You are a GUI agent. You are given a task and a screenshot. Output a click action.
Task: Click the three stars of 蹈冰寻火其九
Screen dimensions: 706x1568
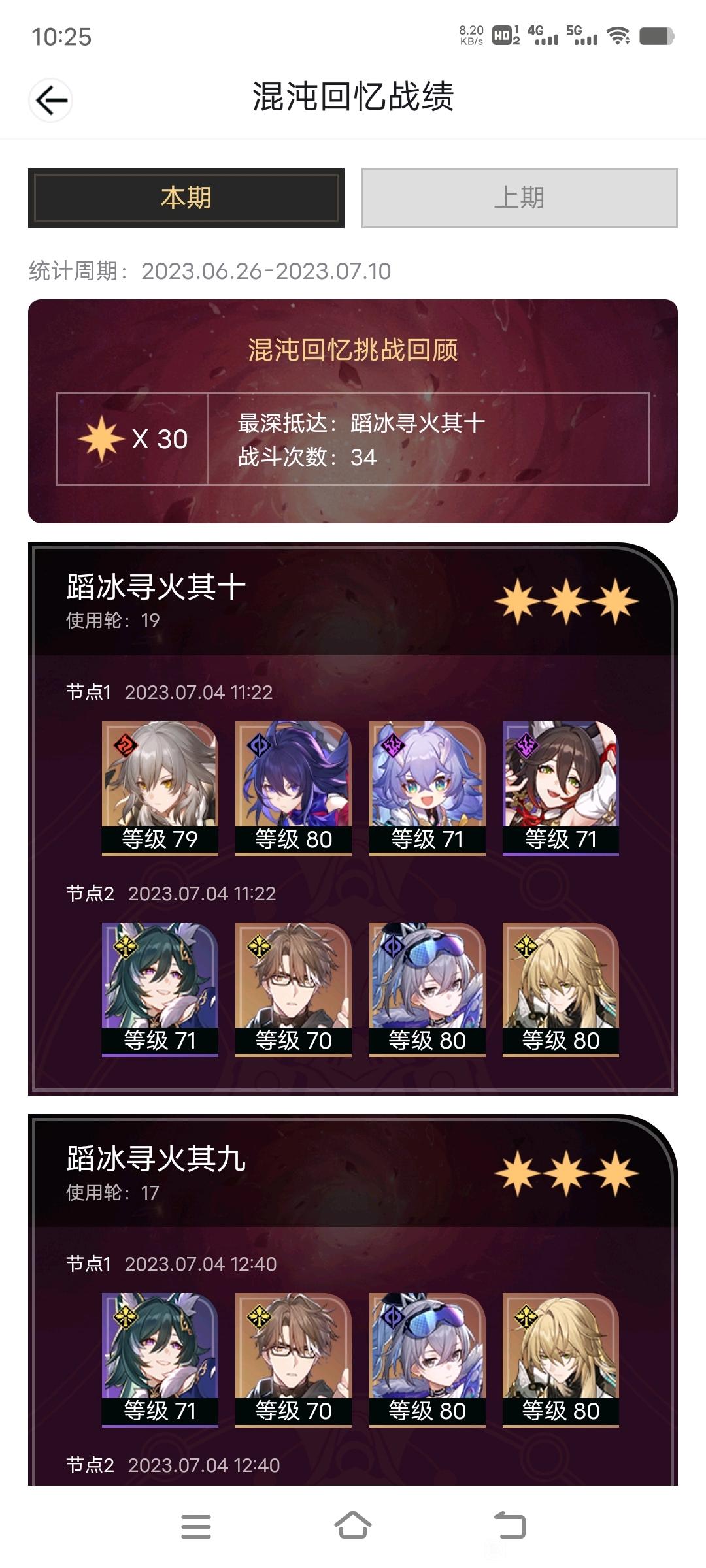(x=567, y=1173)
